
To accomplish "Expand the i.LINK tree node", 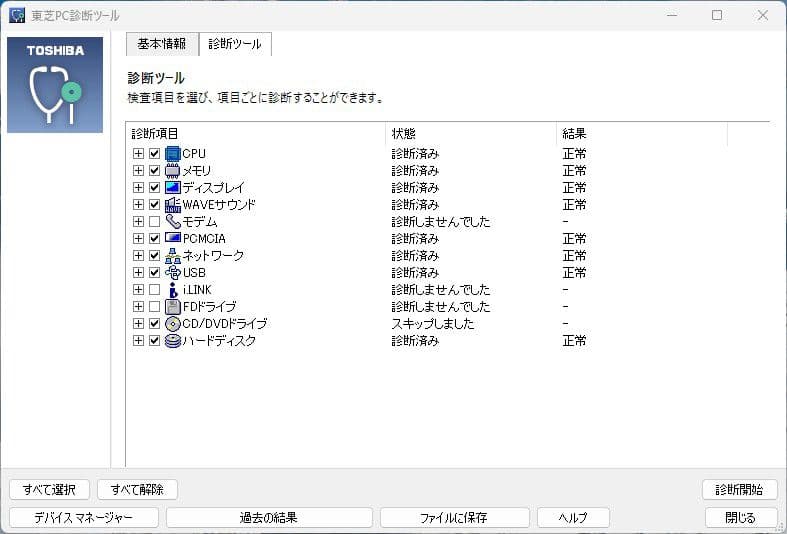I will click(x=138, y=290).
